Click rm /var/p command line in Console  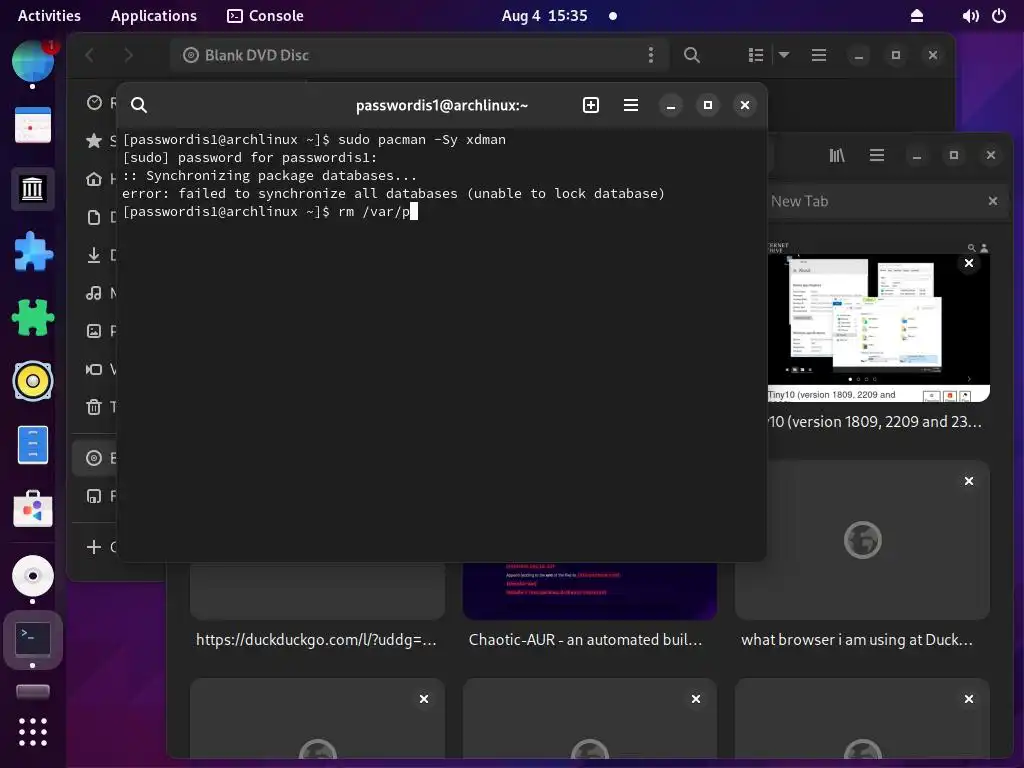pyautogui.click(x=270, y=212)
